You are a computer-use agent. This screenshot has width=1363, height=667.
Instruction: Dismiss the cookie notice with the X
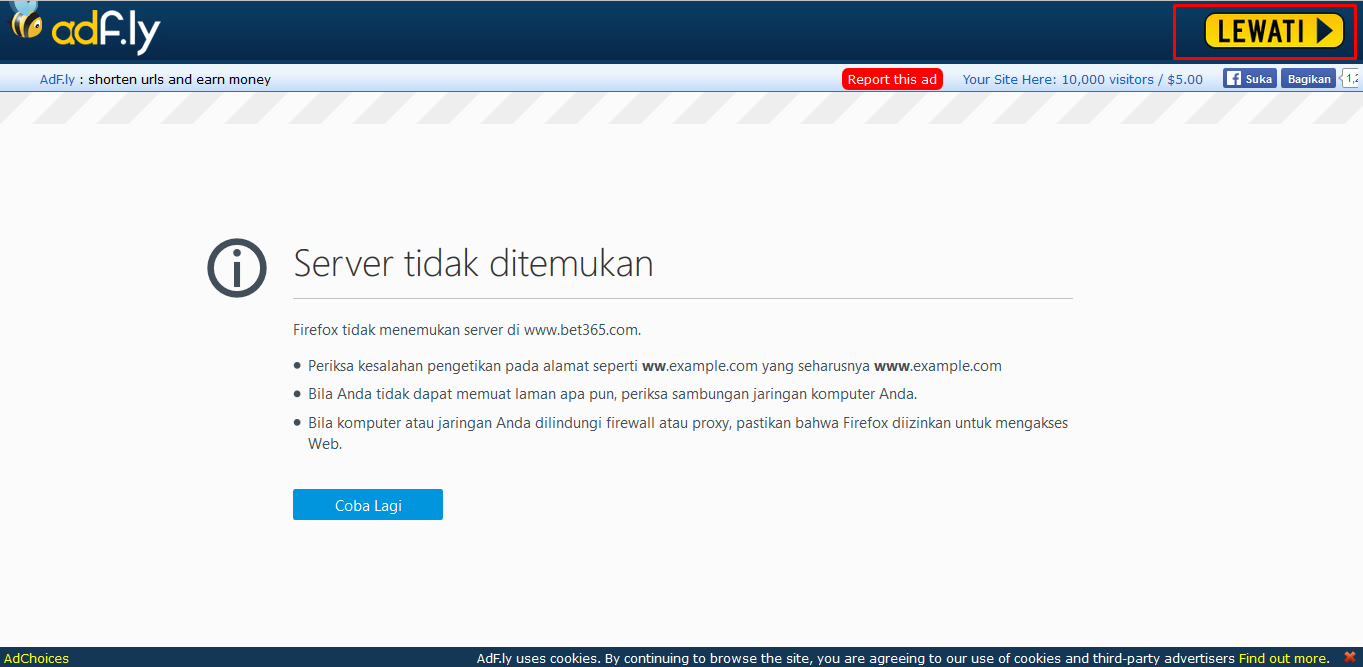coord(1349,657)
